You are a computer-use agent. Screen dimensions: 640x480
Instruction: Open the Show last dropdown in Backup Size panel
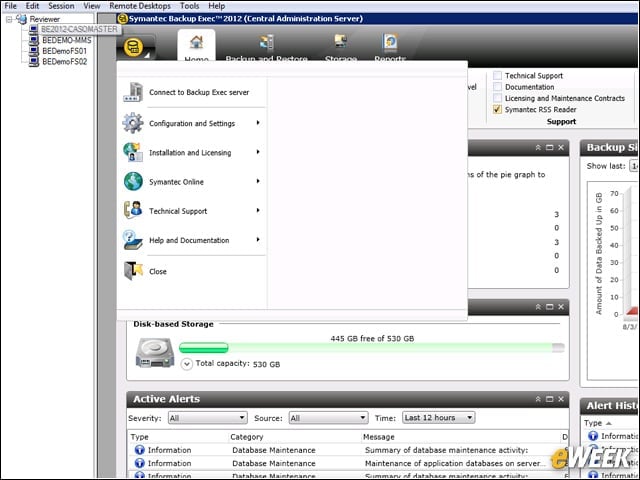click(x=634, y=166)
